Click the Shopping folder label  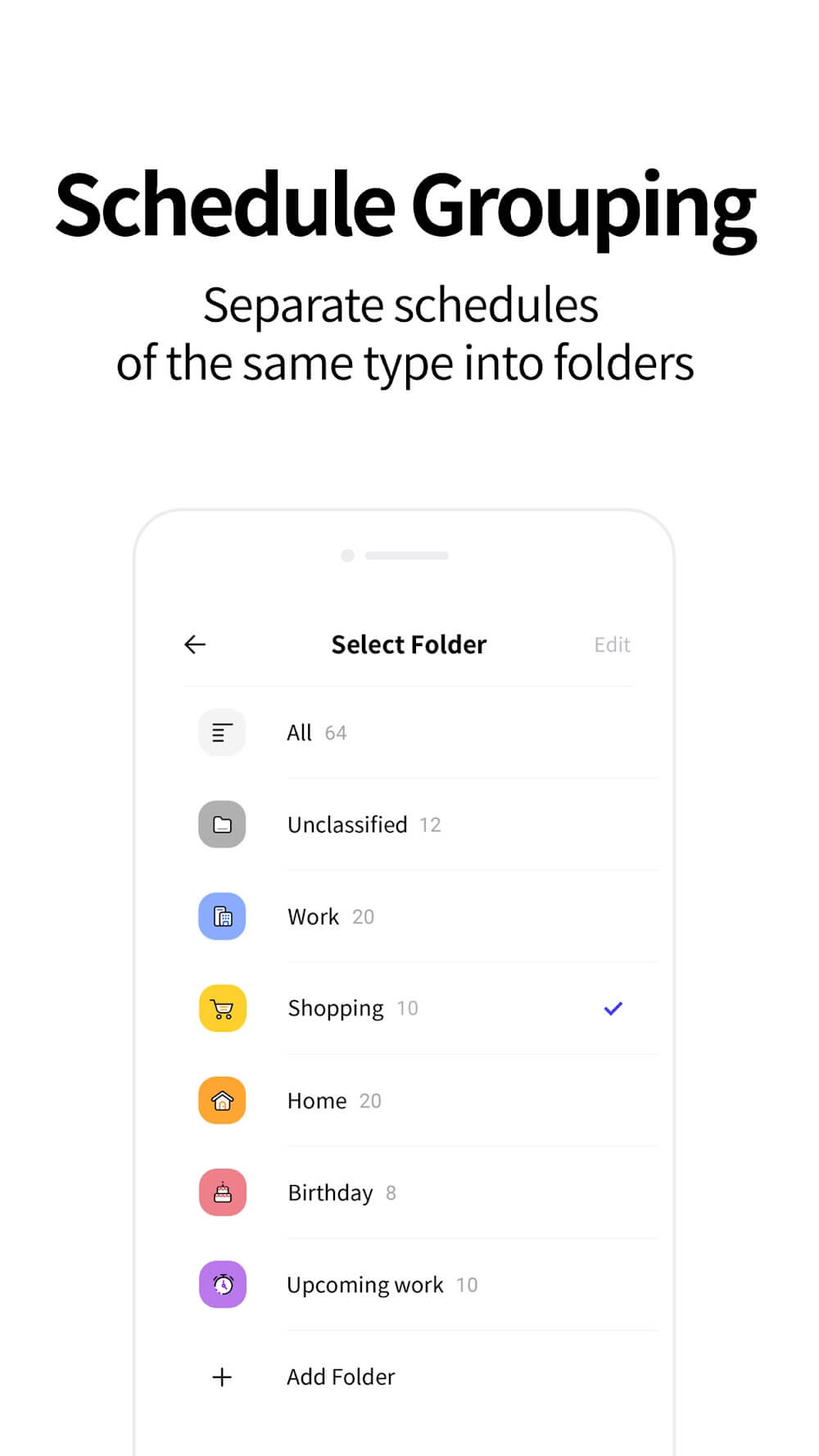click(336, 1008)
